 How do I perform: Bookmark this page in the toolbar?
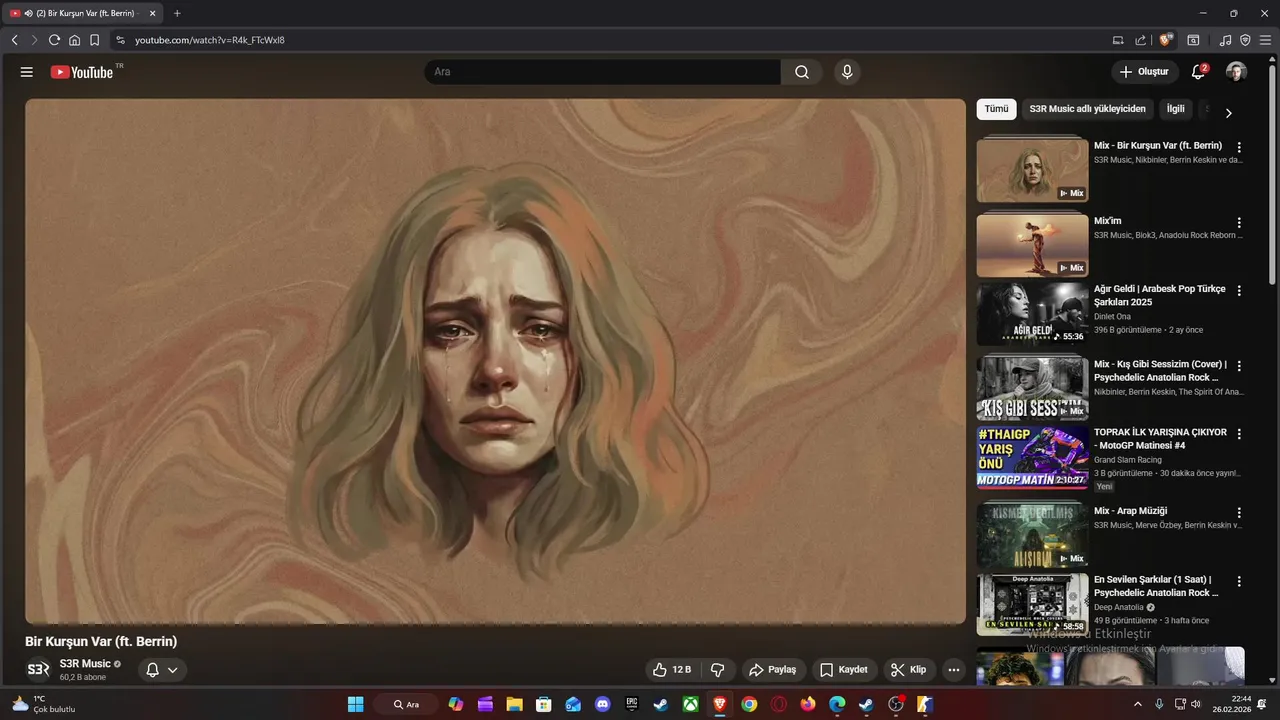[94, 40]
